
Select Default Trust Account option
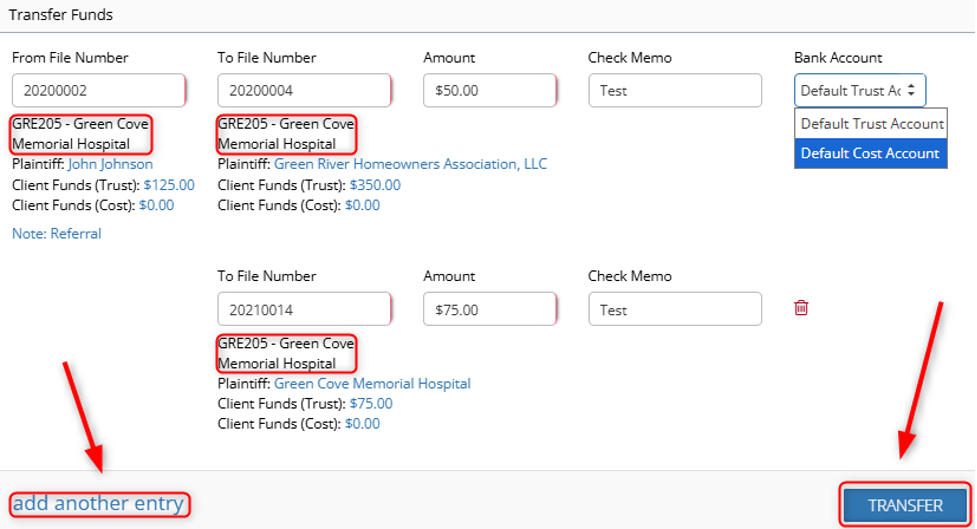pyautogui.click(x=871, y=123)
